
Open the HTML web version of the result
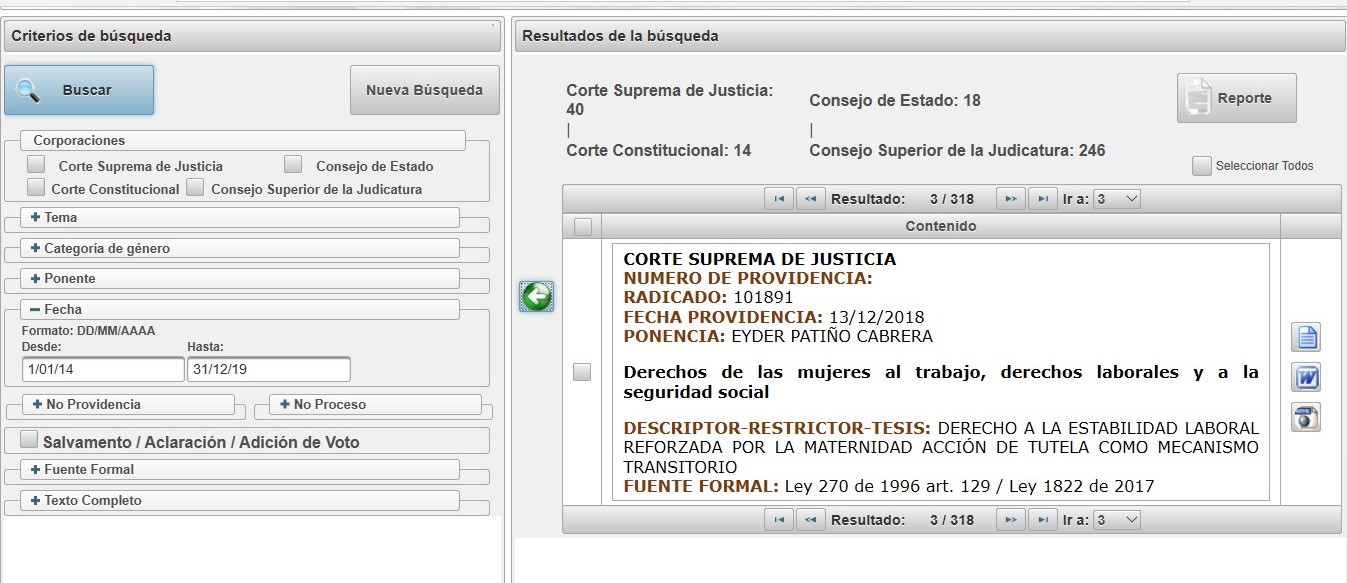(x=1306, y=417)
